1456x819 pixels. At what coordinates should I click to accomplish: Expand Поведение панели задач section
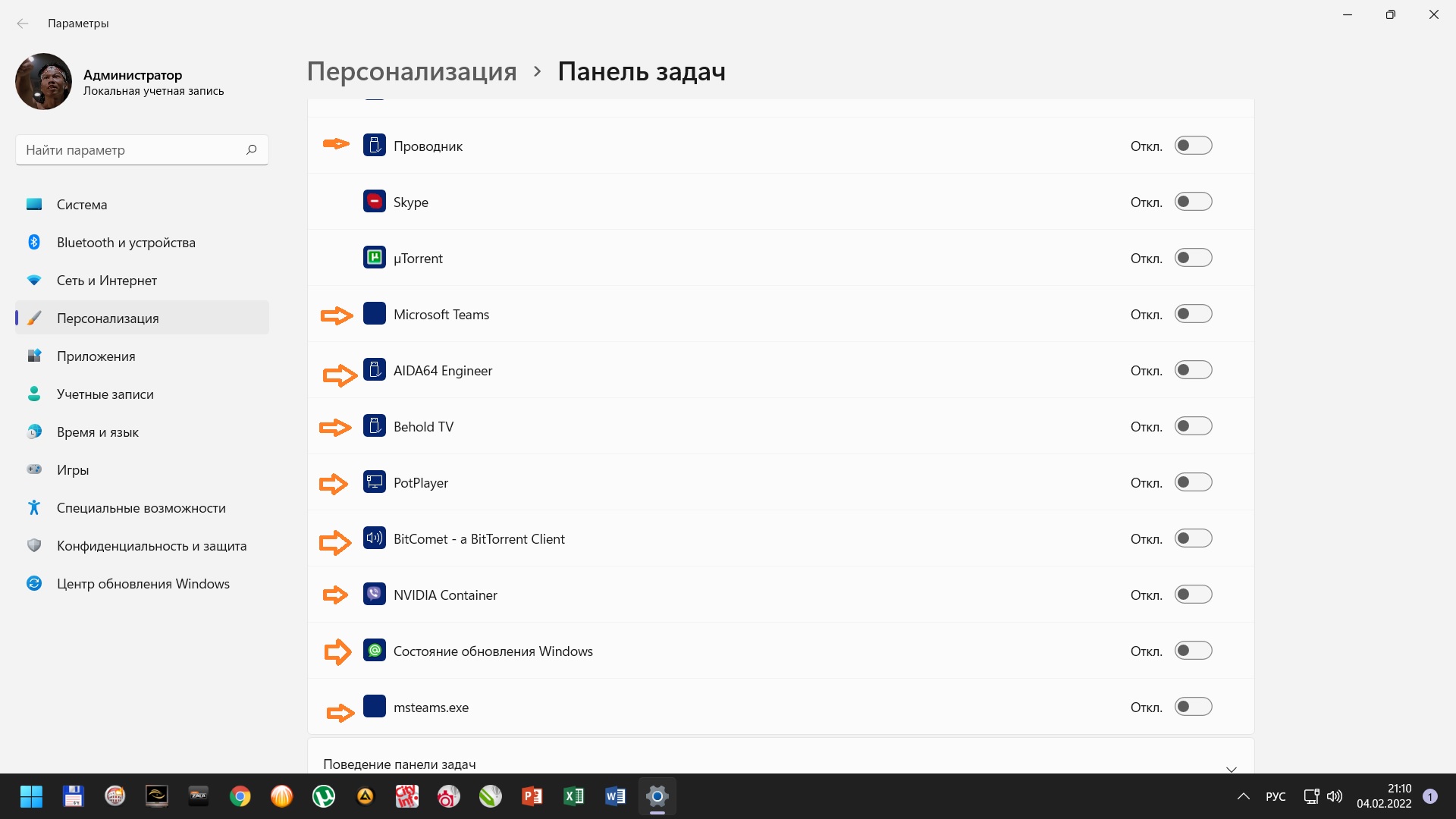[x=1231, y=767]
